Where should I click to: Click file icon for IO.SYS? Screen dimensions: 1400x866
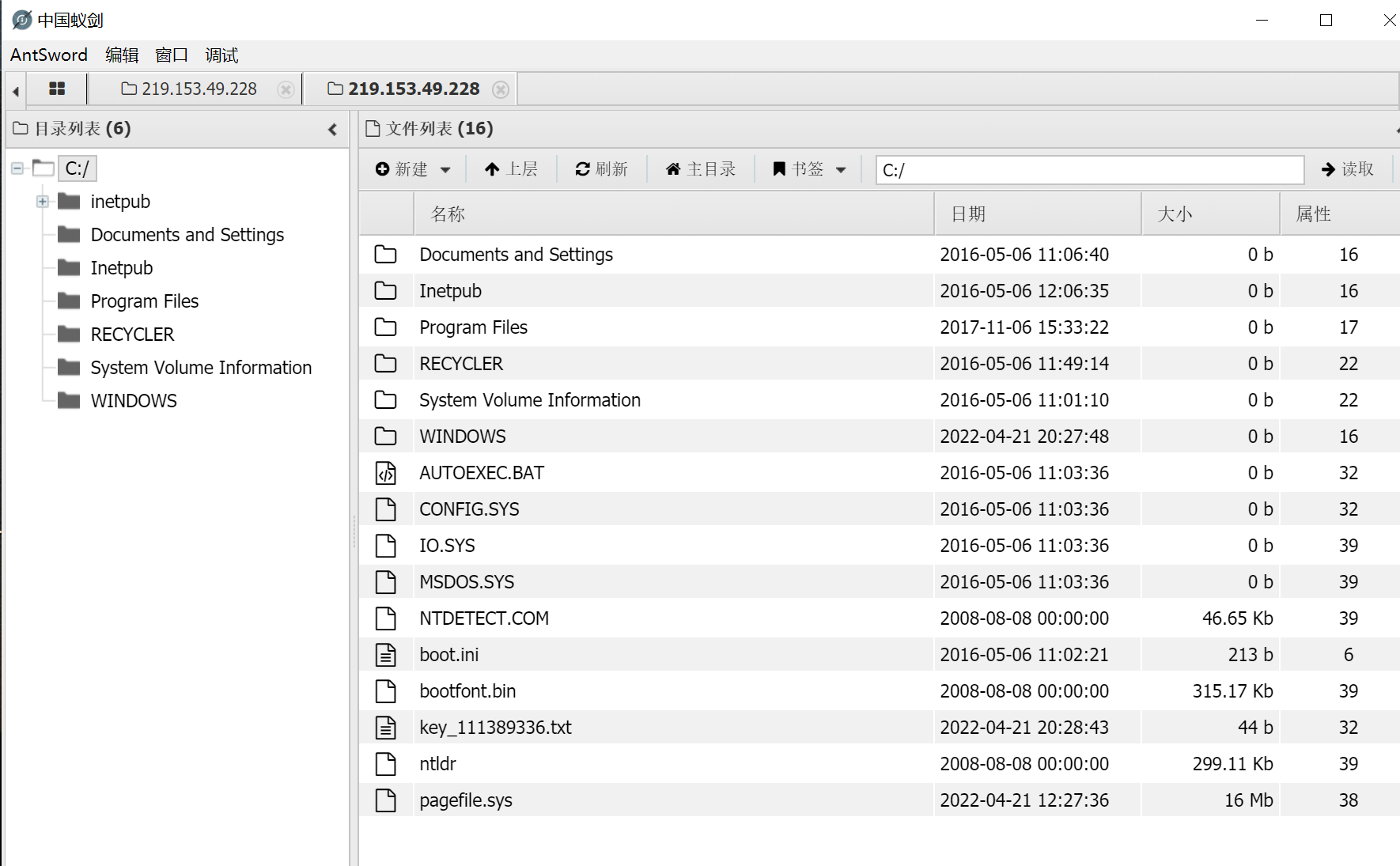(386, 546)
